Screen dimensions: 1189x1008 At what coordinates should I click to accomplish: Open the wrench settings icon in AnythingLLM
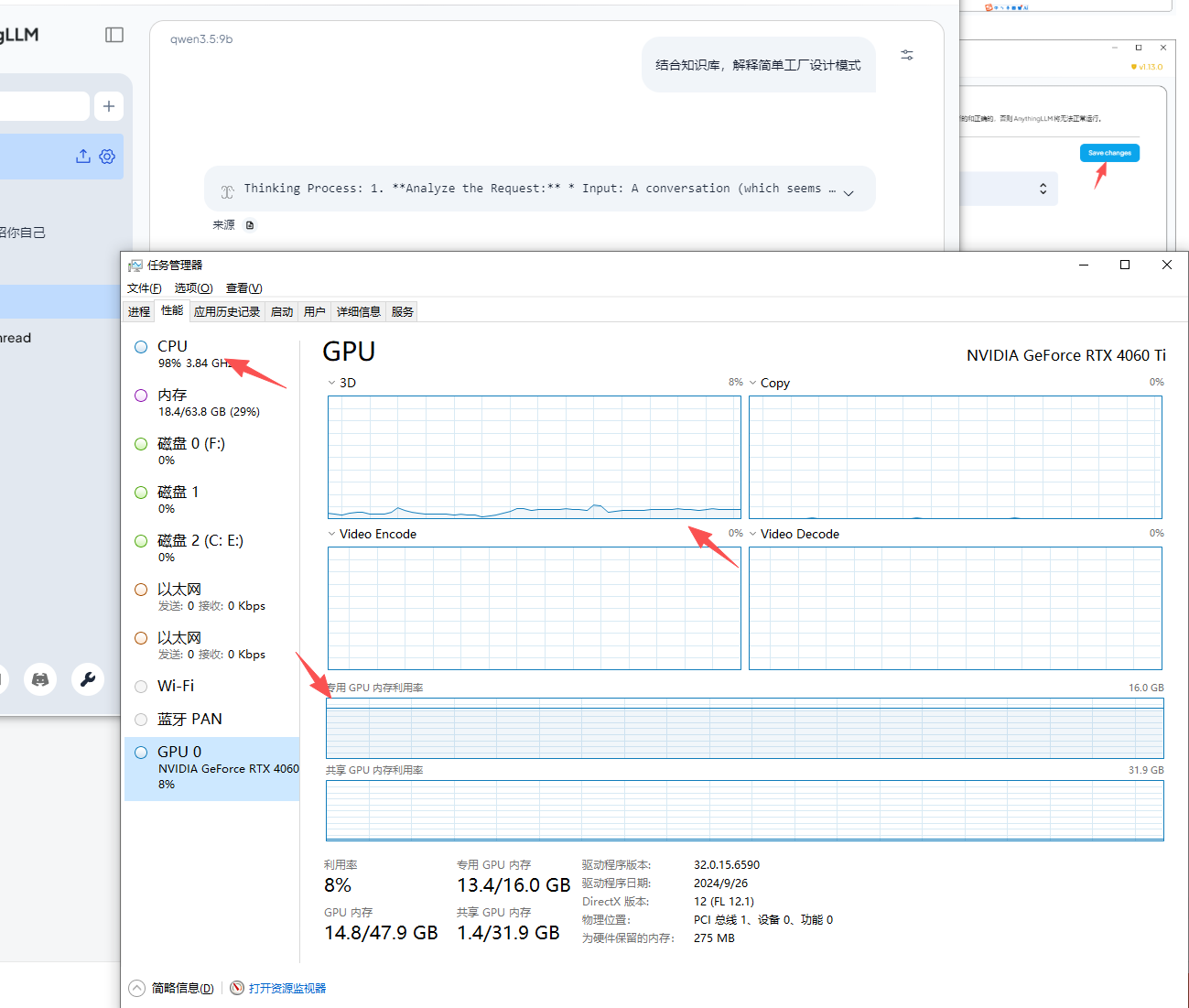tap(88, 679)
